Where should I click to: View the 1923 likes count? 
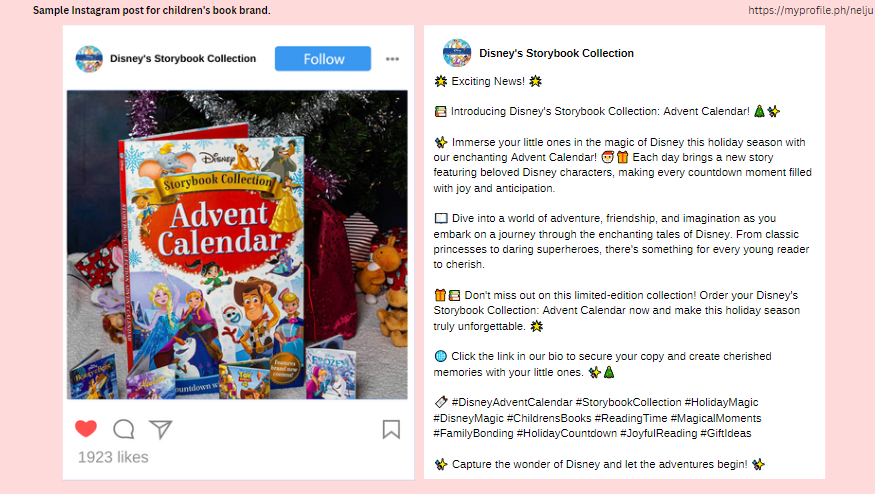tap(113, 457)
